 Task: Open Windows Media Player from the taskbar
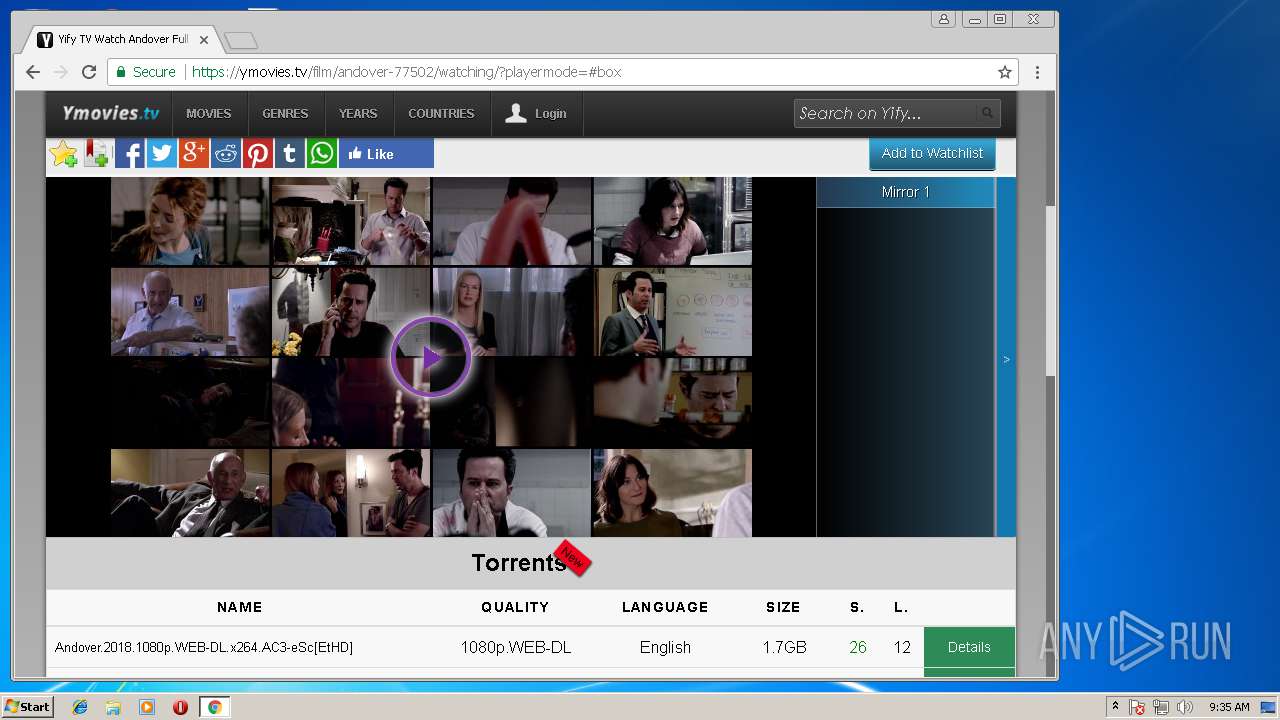(x=147, y=707)
